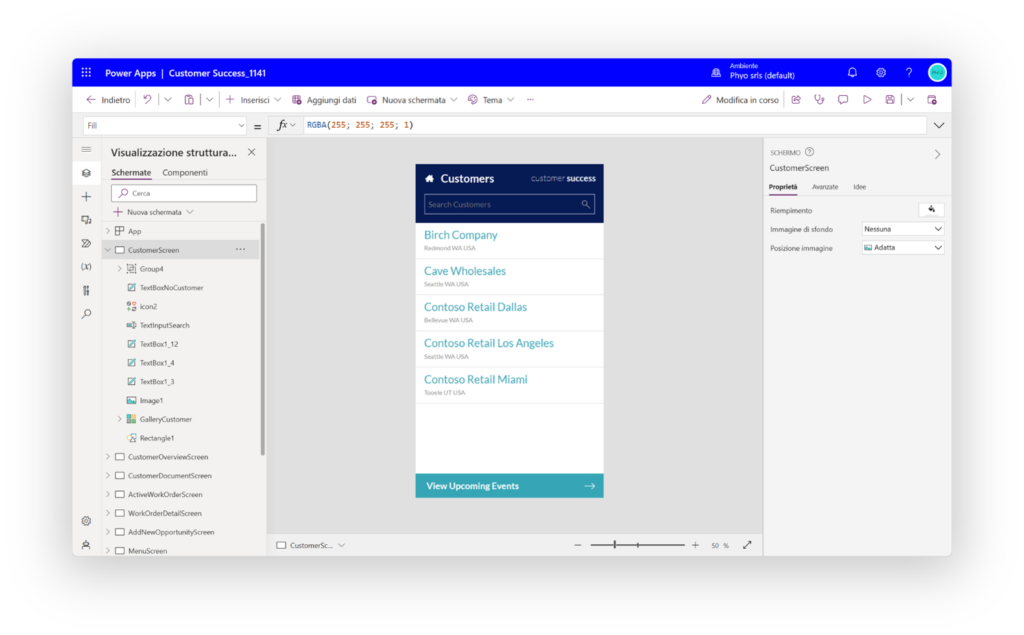Collapse CustomerScreen tree node
The image size is (1024, 635).
108,250
